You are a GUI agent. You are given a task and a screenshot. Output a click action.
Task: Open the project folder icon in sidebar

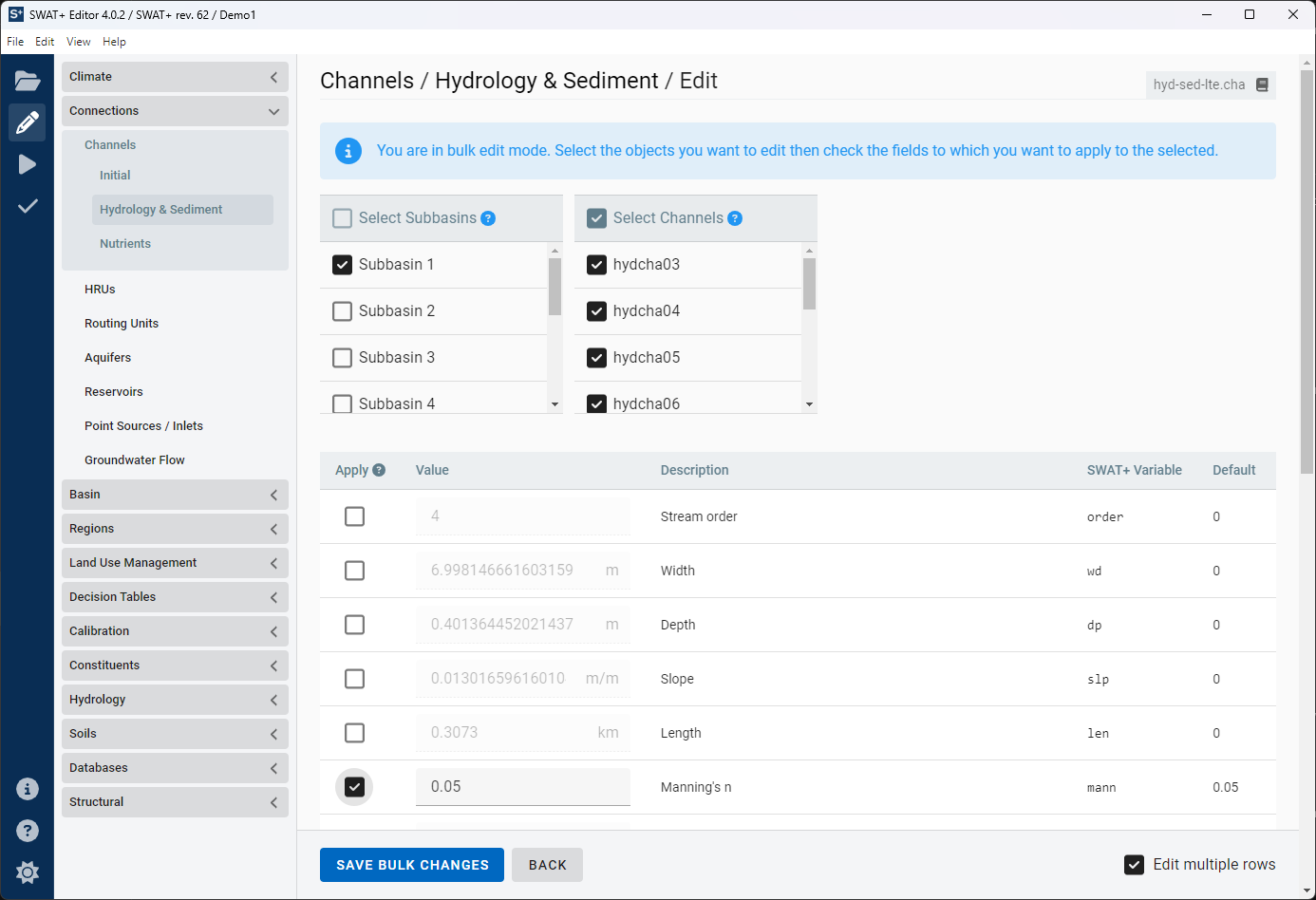point(28,81)
